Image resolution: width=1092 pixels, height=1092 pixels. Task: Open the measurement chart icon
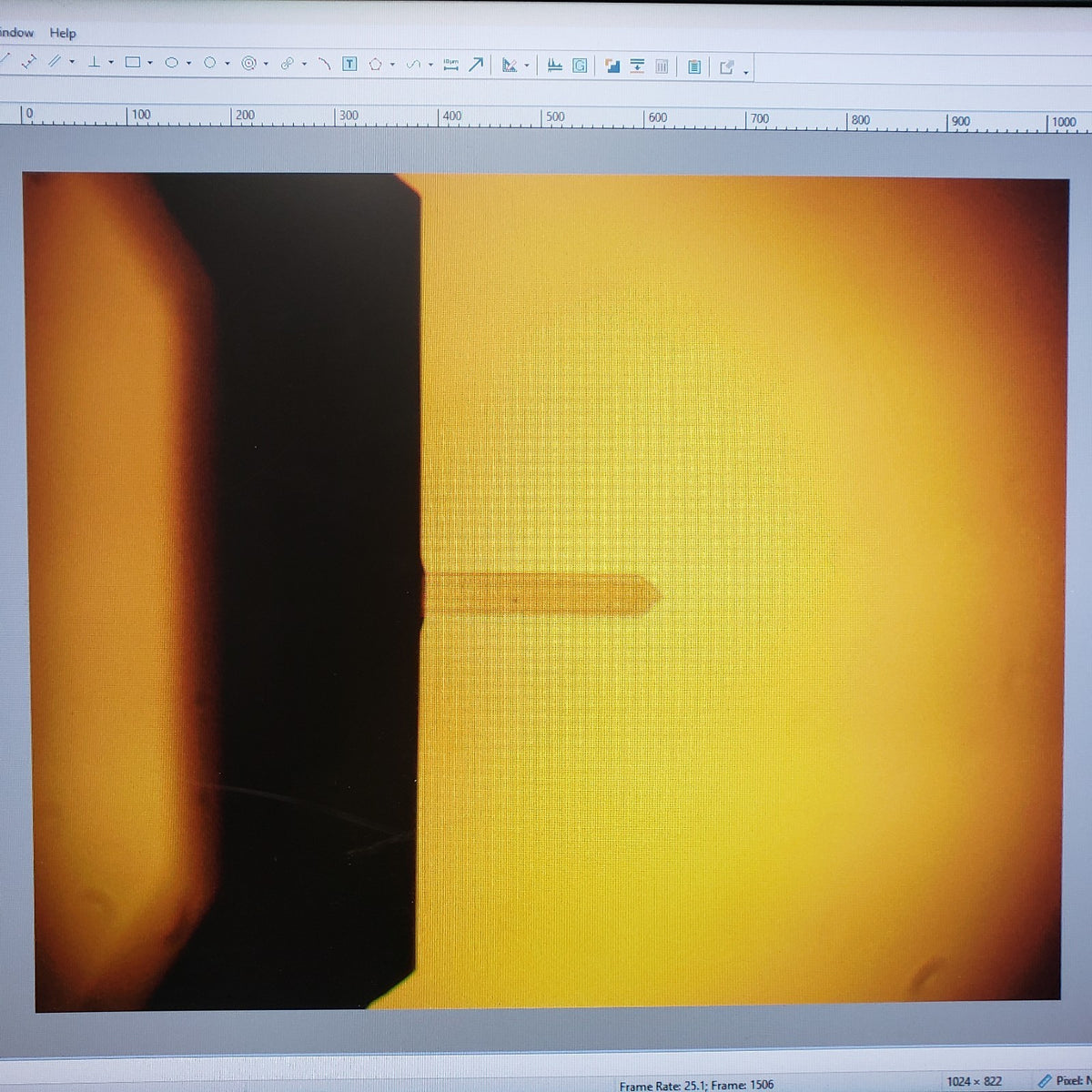tap(555, 66)
